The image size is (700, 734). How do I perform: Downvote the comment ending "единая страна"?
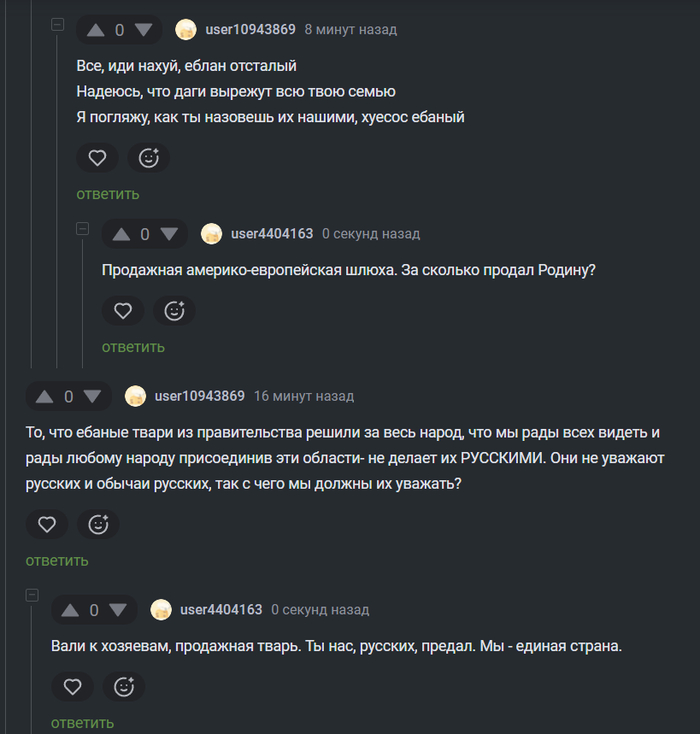click(x=119, y=610)
